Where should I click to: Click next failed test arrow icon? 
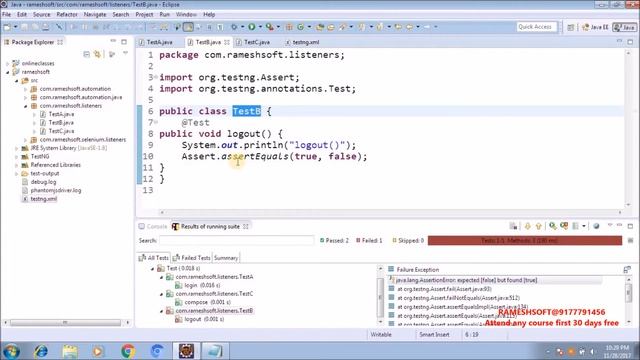coord(527,226)
